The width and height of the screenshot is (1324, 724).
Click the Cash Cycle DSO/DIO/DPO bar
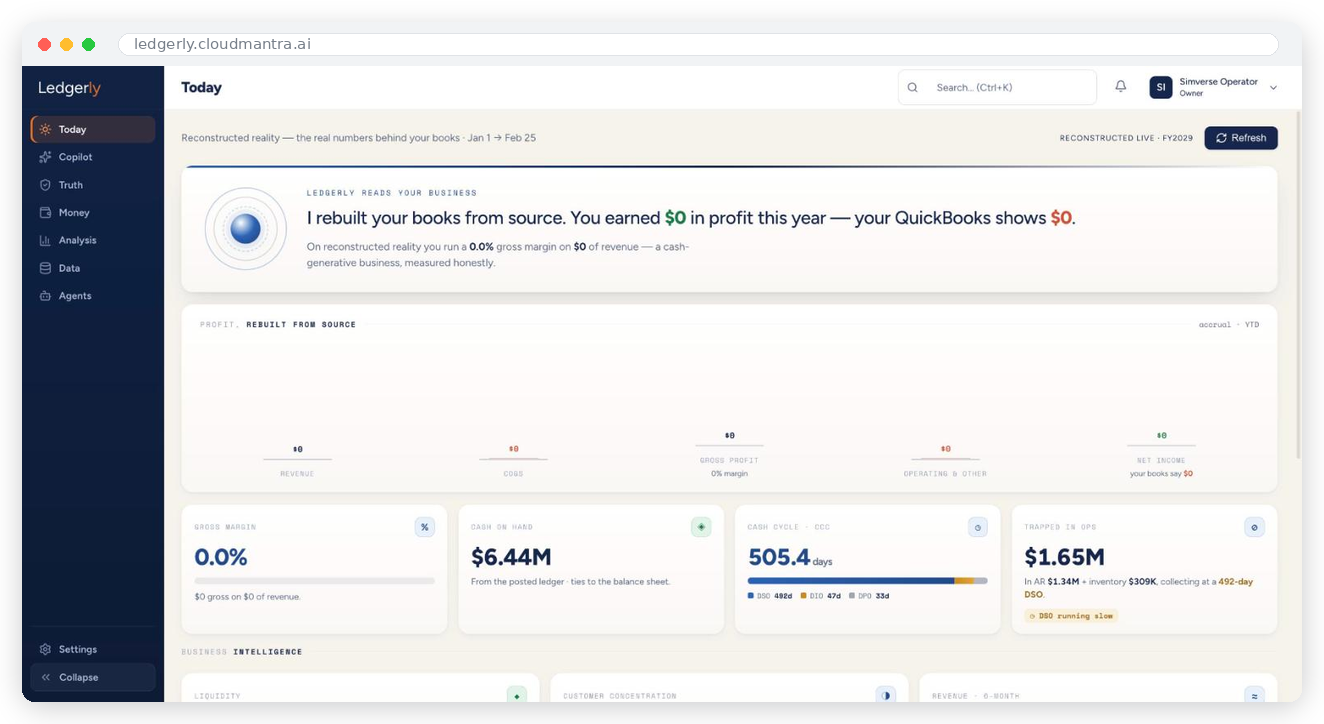point(867,581)
